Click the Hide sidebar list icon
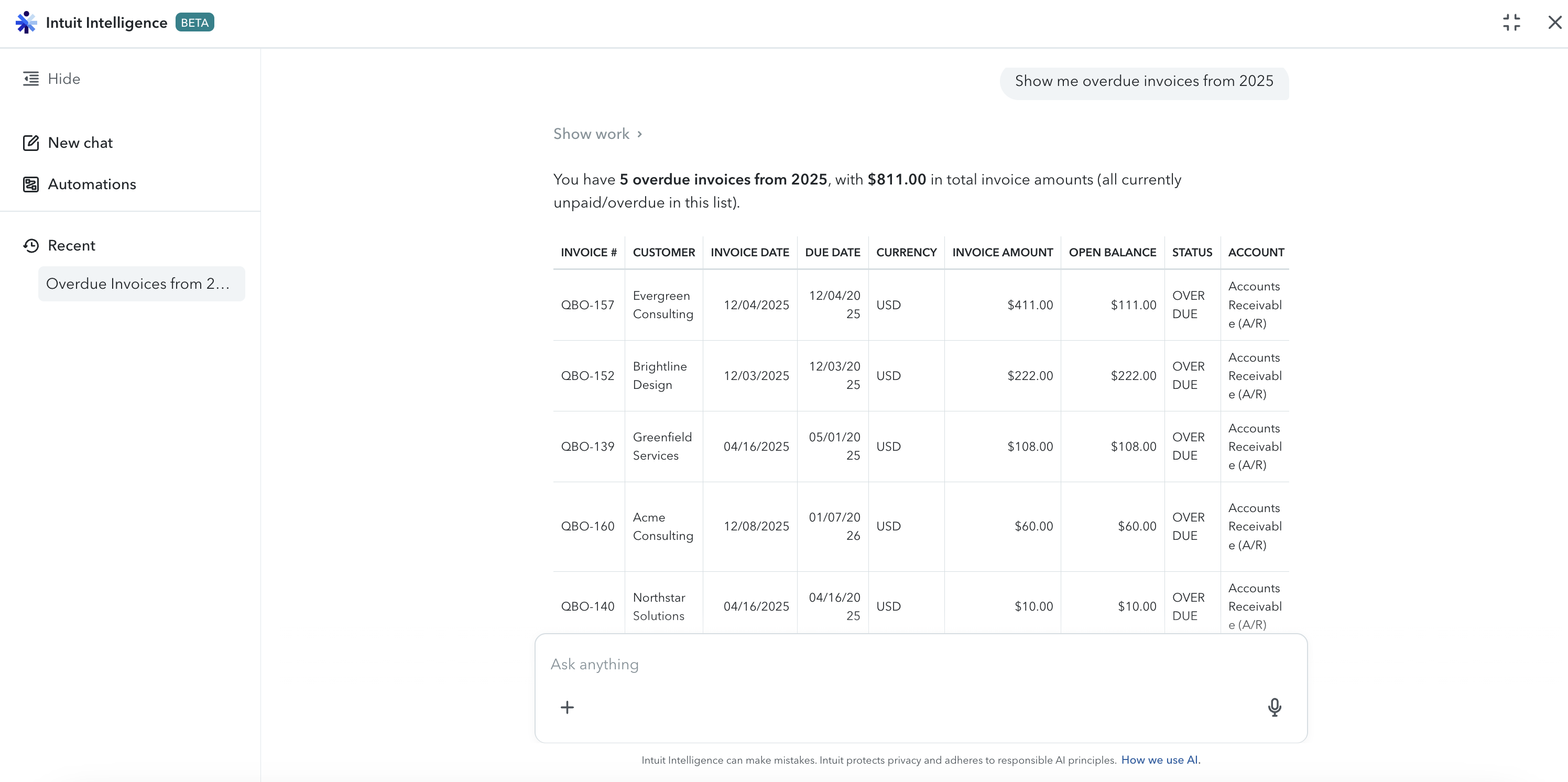This screenshot has height=782, width=1568. pos(31,79)
